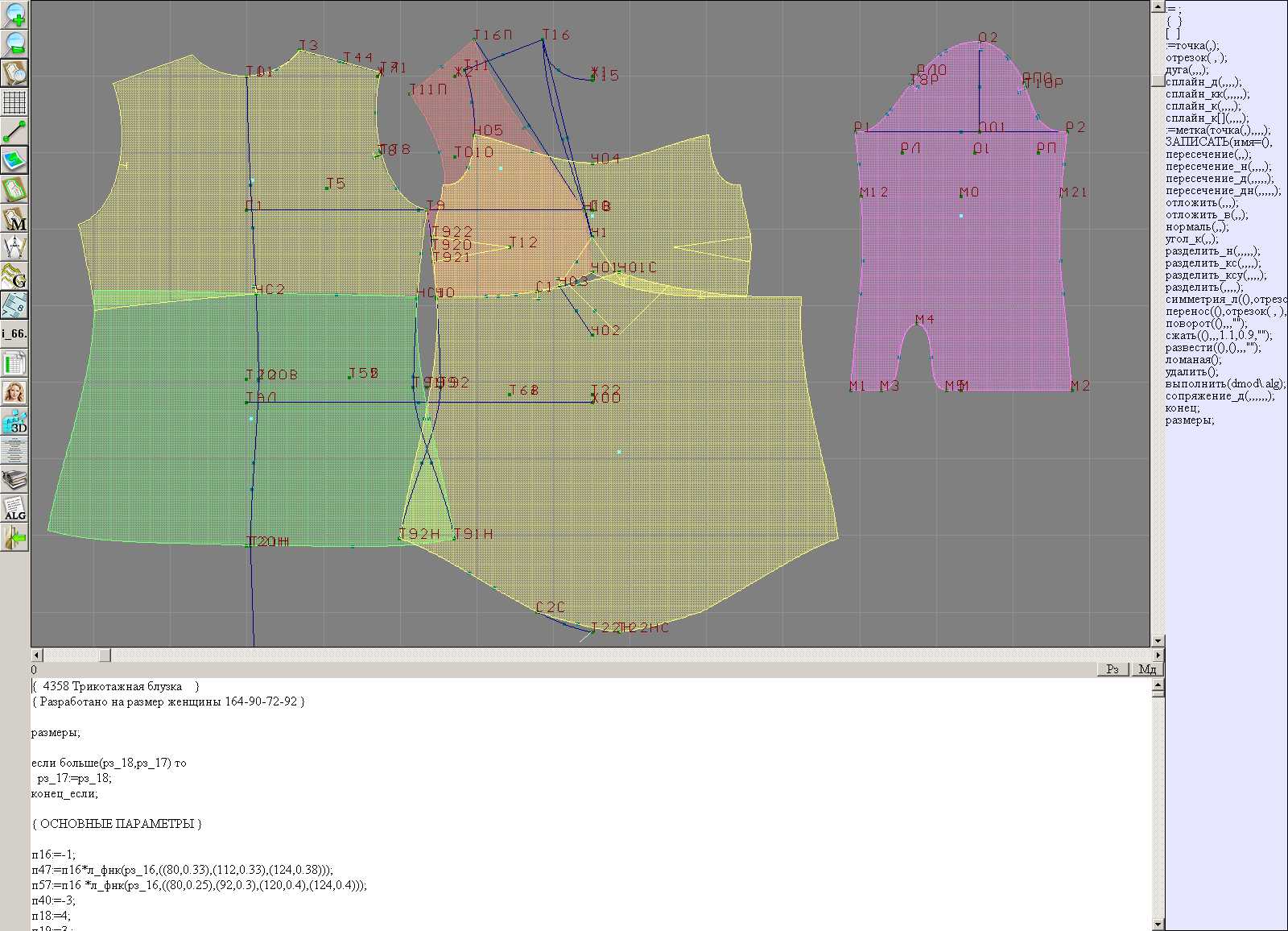This screenshot has width=1288, height=931.
Task: Select the line segment measuring tool
Action: pyautogui.click(x=14, y=131)
